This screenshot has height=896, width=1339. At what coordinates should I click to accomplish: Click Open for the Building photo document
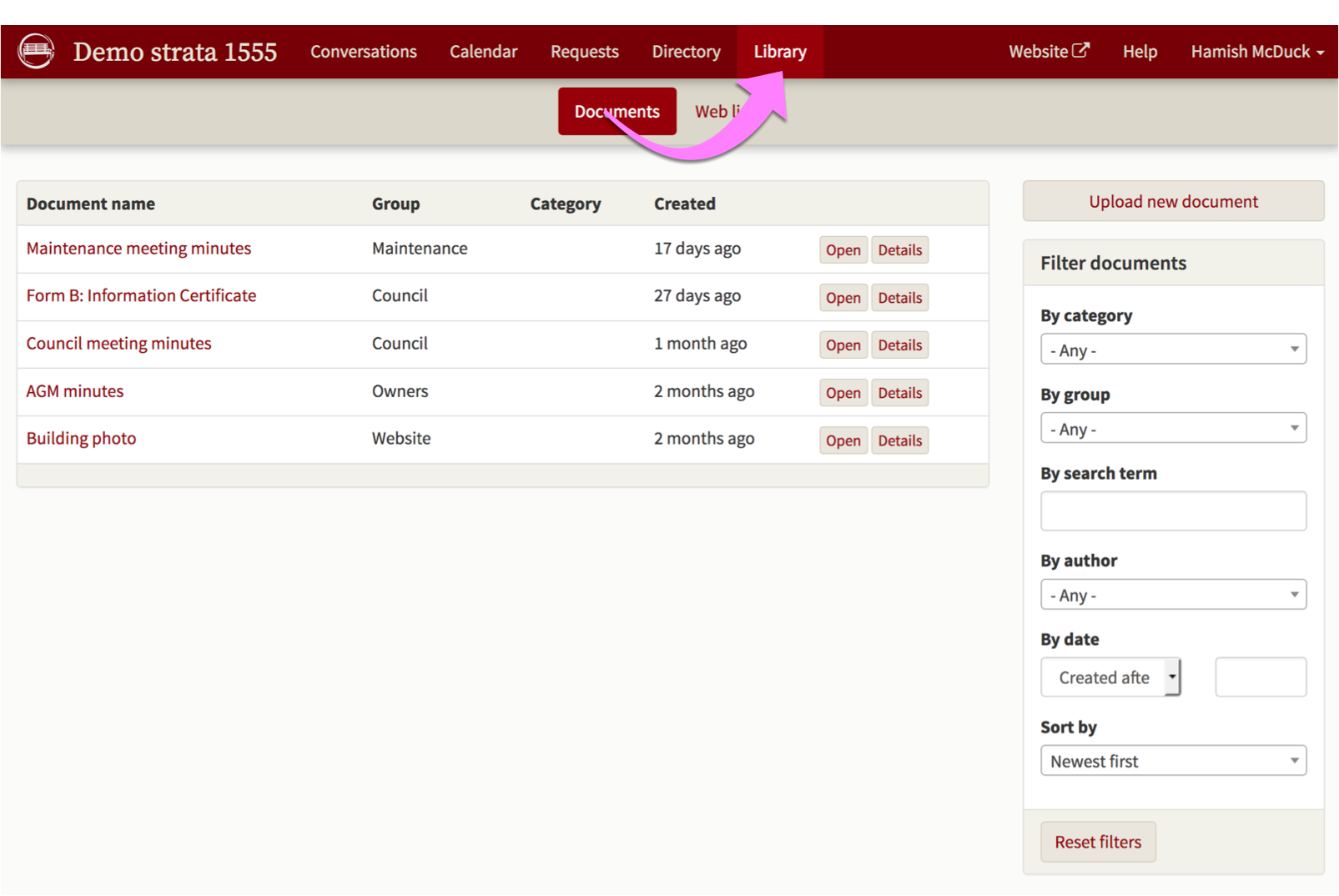pyautogui.click(x=843, y=440)
